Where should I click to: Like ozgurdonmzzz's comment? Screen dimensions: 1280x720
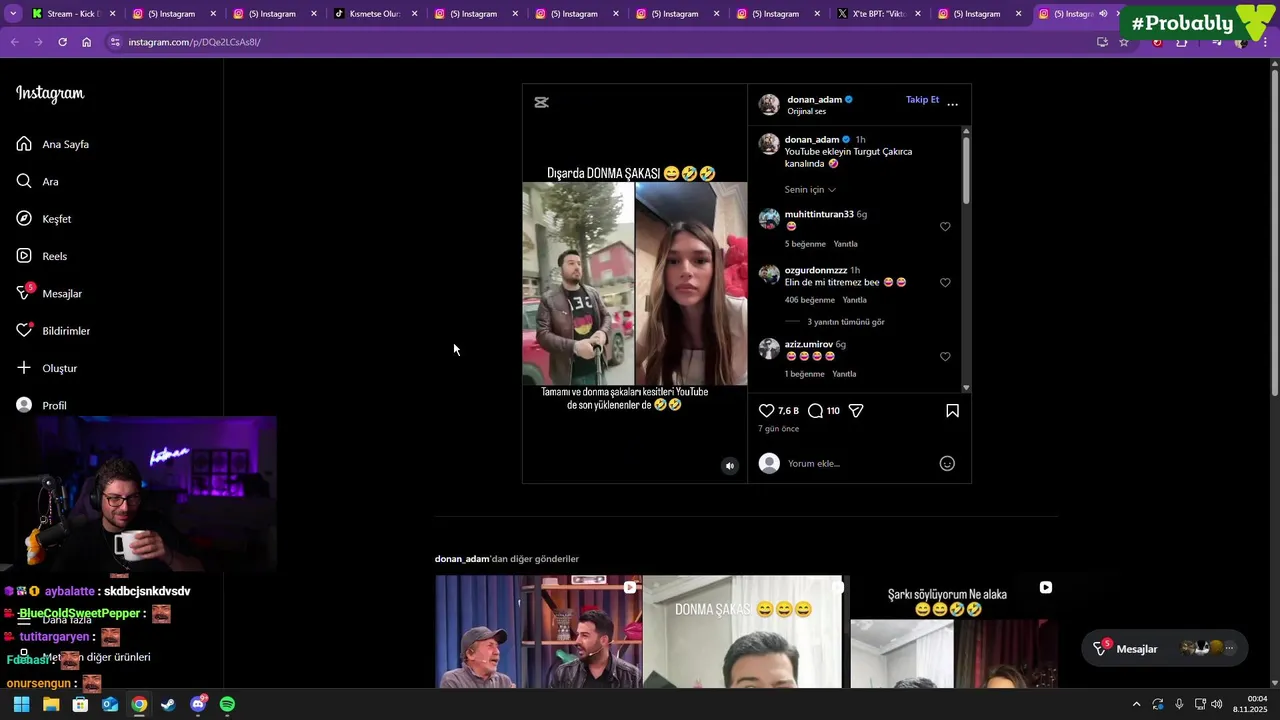[945, 283]
